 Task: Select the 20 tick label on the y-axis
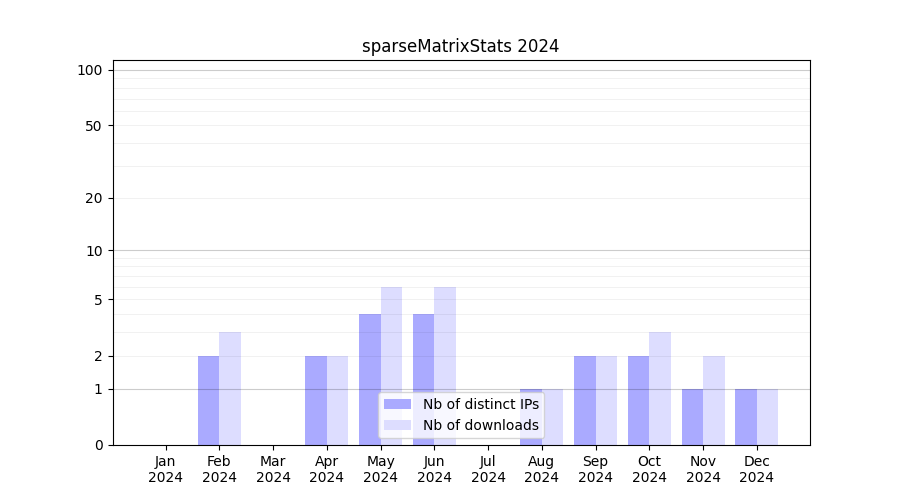click(94, 198)
